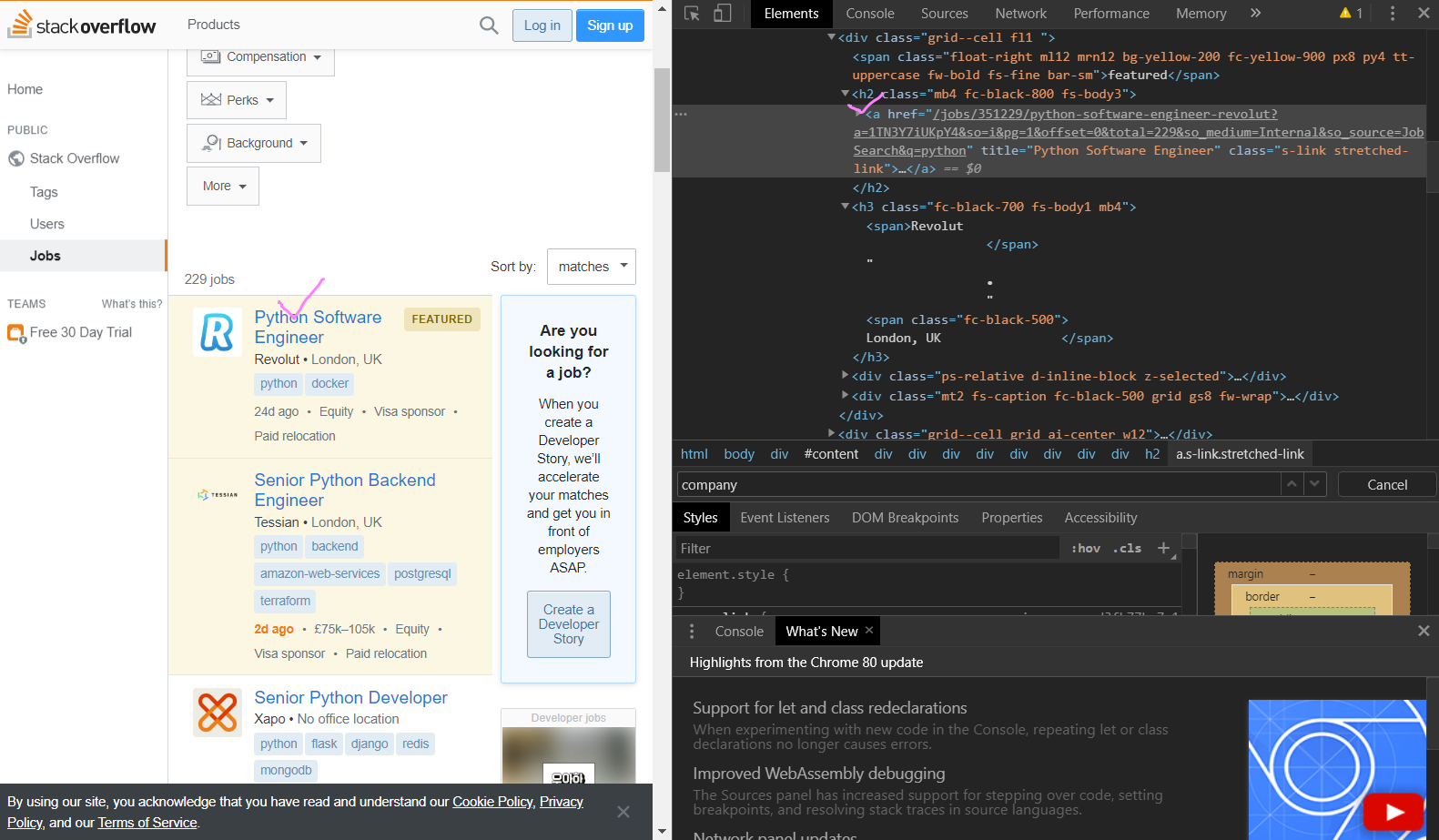This screenshot has width=1439, height=840.
Task: Click the postgresql tag
Action: [422, 573]
